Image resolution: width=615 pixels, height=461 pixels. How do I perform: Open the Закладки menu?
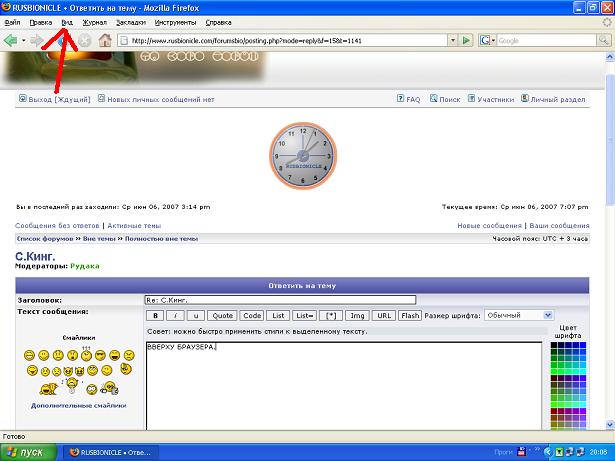click(131, 23)
